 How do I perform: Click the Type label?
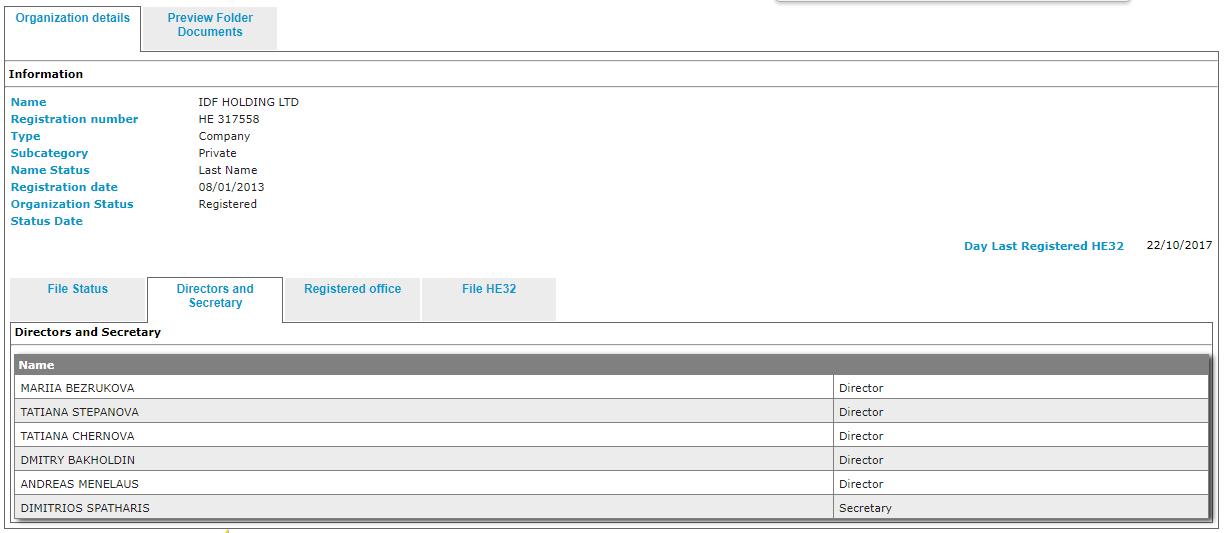pyautogui.click(x=26, y=136)
